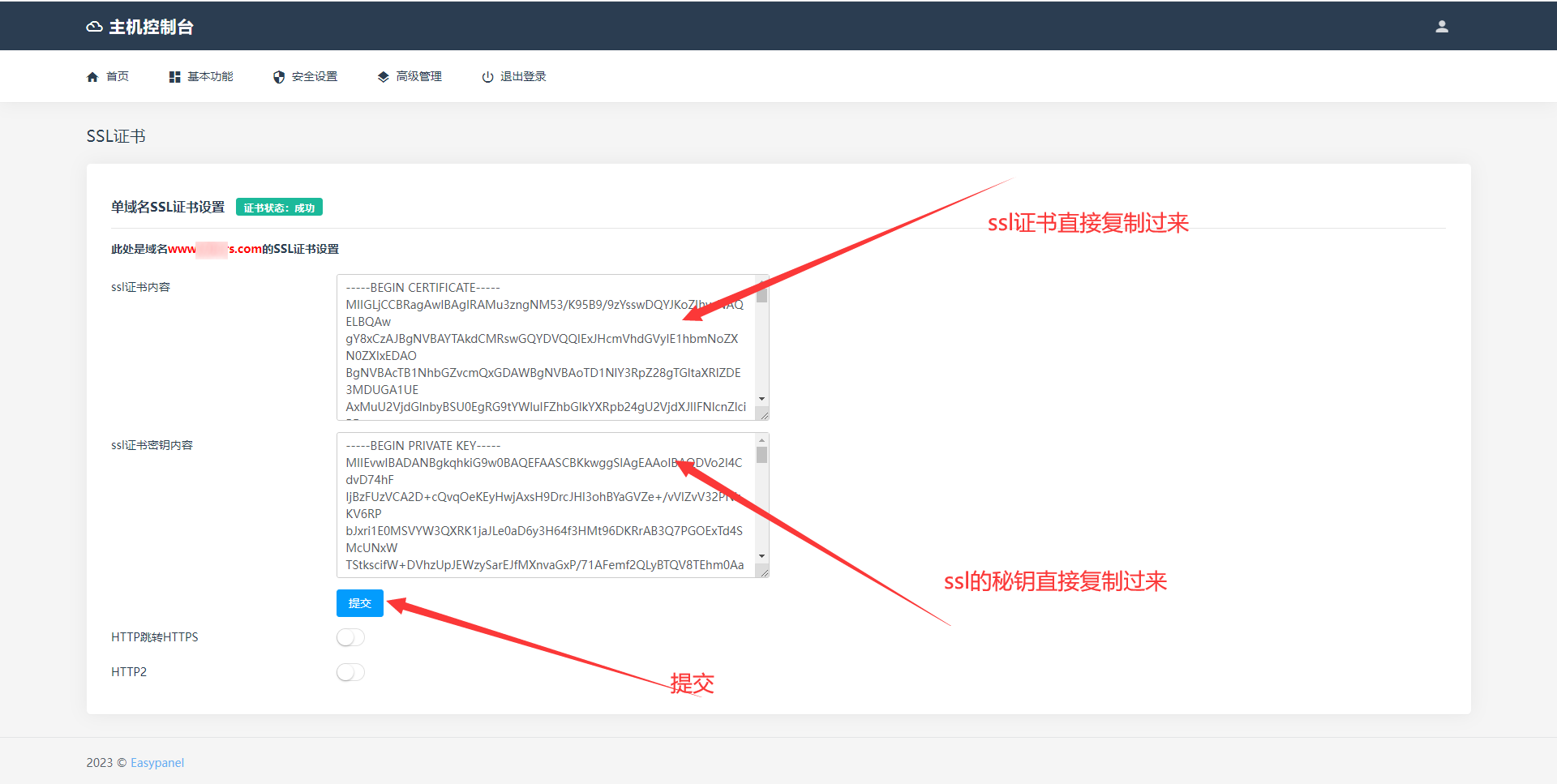Open the 高级管理 menu

[x=418, y=76]
